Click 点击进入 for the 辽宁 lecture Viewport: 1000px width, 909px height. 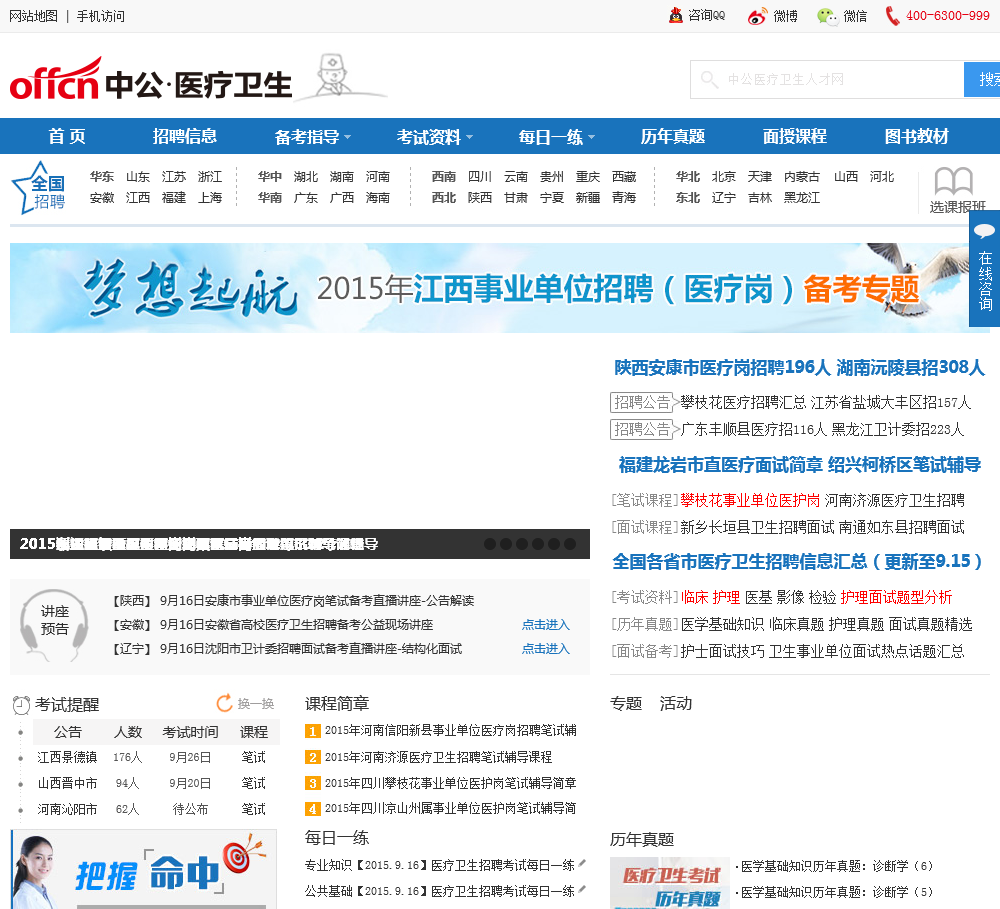click(x=545, y=649)
